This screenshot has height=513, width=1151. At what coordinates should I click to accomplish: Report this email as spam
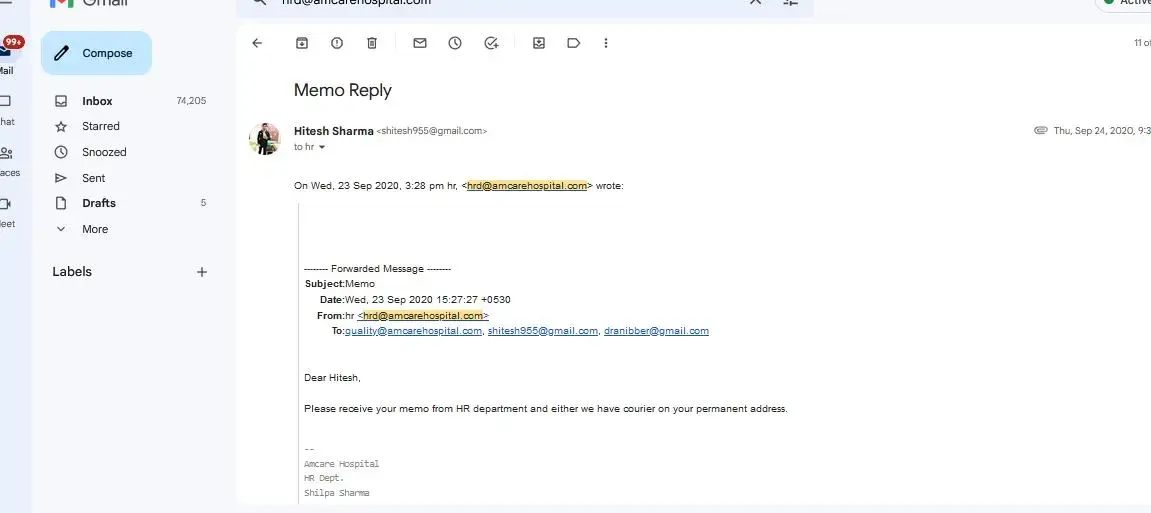[x=337, y=43]
